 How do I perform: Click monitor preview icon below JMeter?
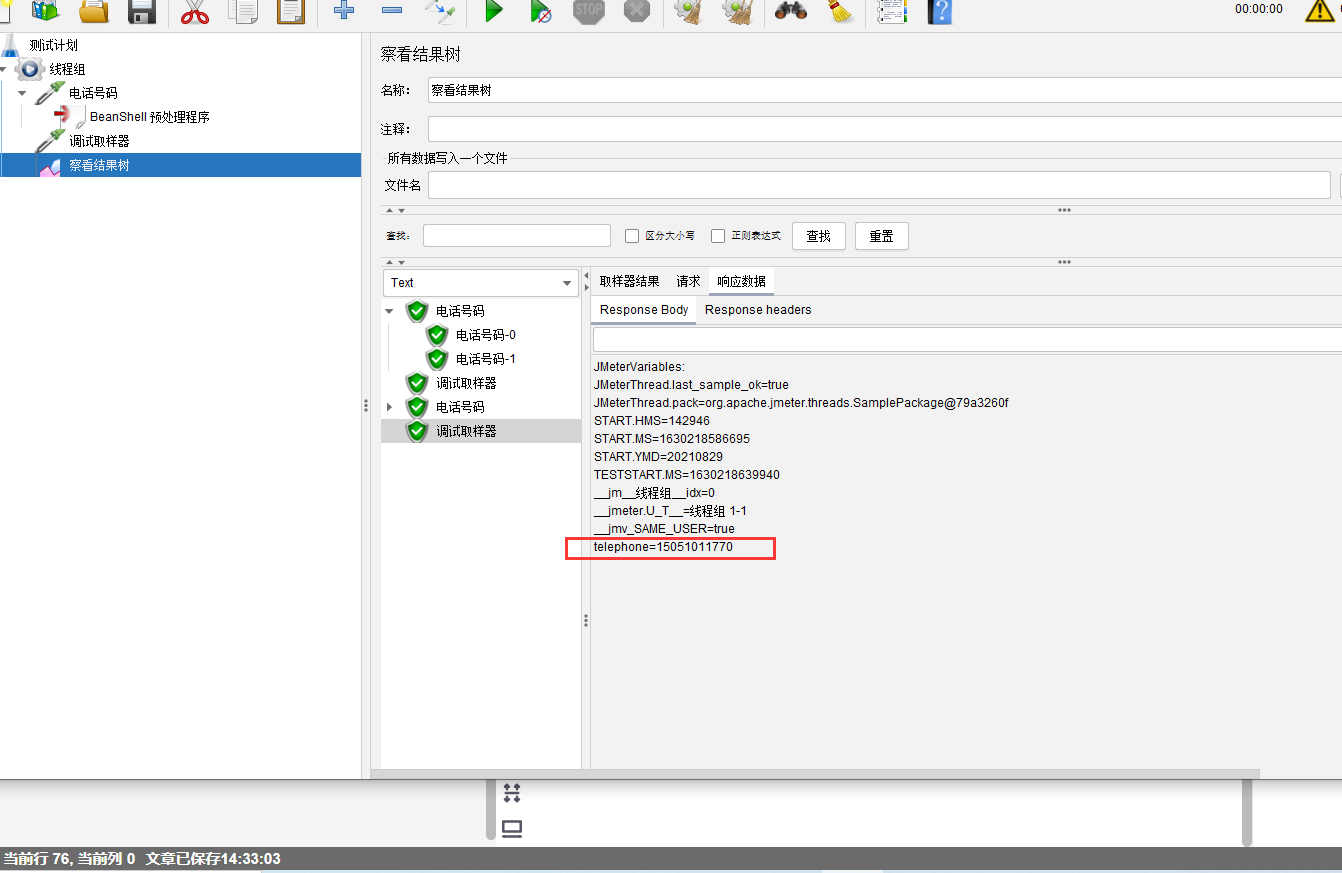512,829
